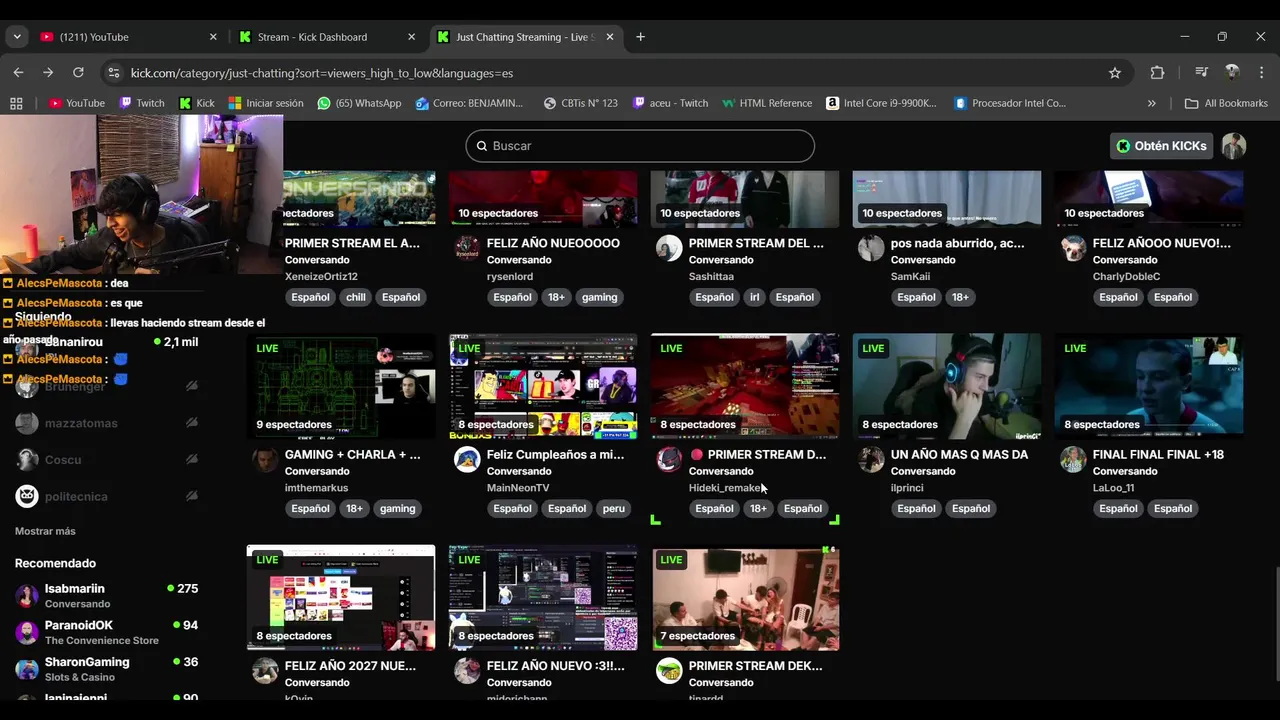
Task: Click the Sashittaa channel avatar
Action: click(669, 247)
